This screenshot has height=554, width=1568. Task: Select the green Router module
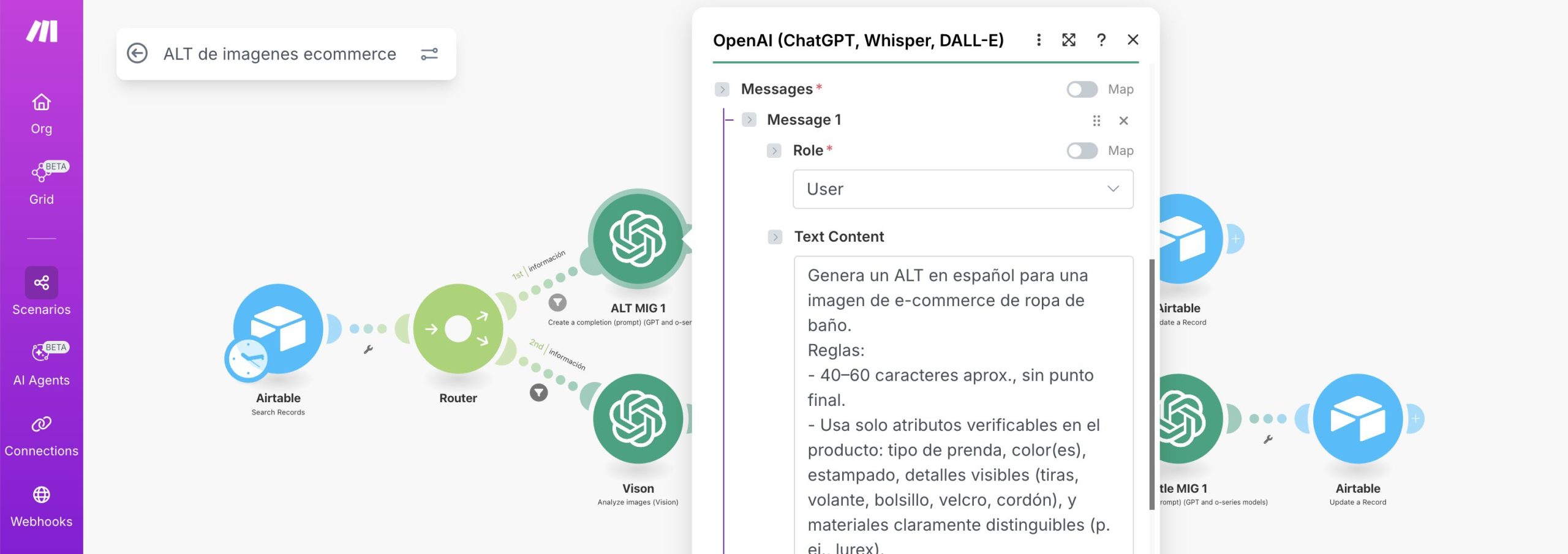(x=458, y=329)
